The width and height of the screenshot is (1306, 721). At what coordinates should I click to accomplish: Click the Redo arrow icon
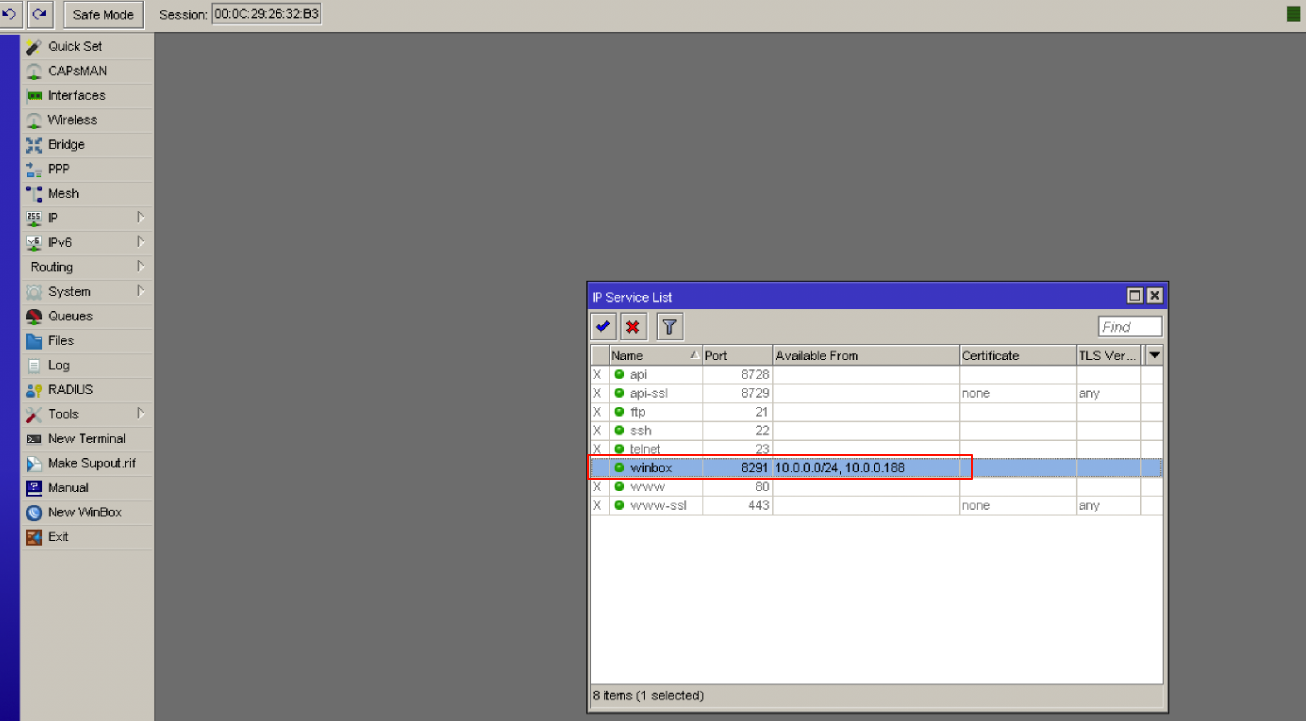click(x=39, y=14)
